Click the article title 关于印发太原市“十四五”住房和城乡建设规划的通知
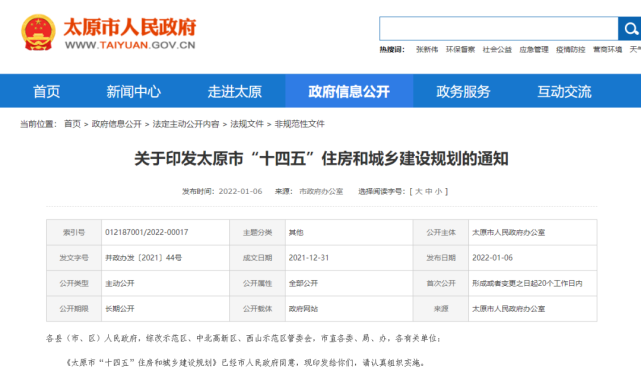This screenshot has height=382, width=641. (x=321, y=159)
